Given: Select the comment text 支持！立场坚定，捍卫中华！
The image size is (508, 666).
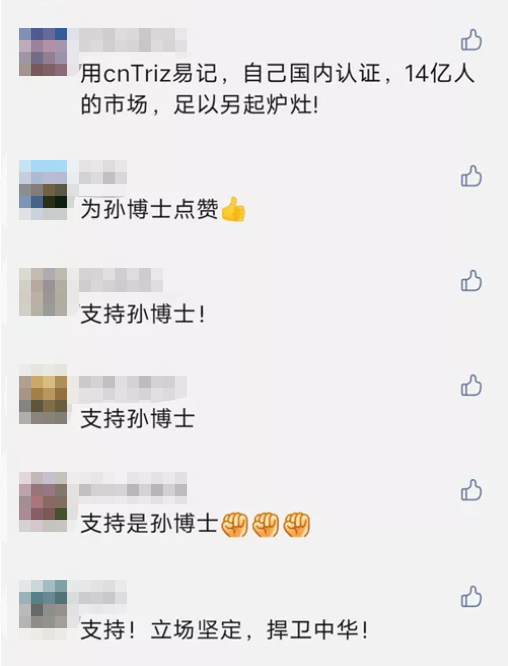Looking at the screenshot, I should point(224,630).
